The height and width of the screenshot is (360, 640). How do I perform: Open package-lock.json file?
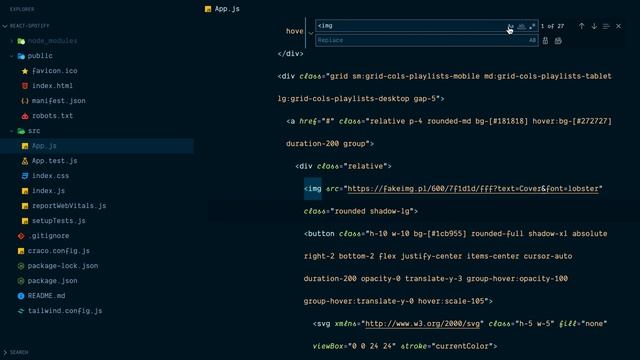point(63,266)
